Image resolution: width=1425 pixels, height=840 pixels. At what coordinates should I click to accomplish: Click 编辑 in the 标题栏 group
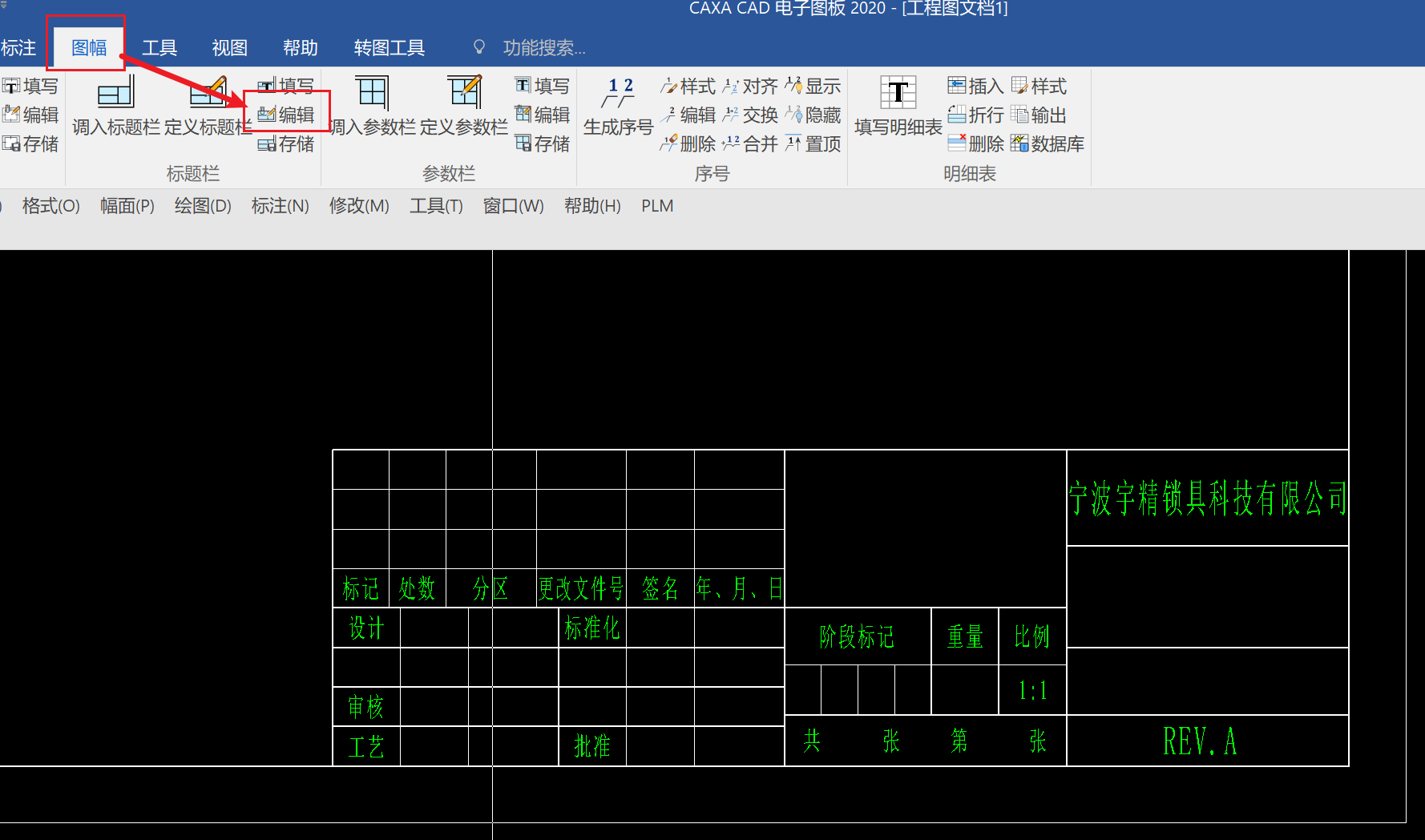(286, 115)
